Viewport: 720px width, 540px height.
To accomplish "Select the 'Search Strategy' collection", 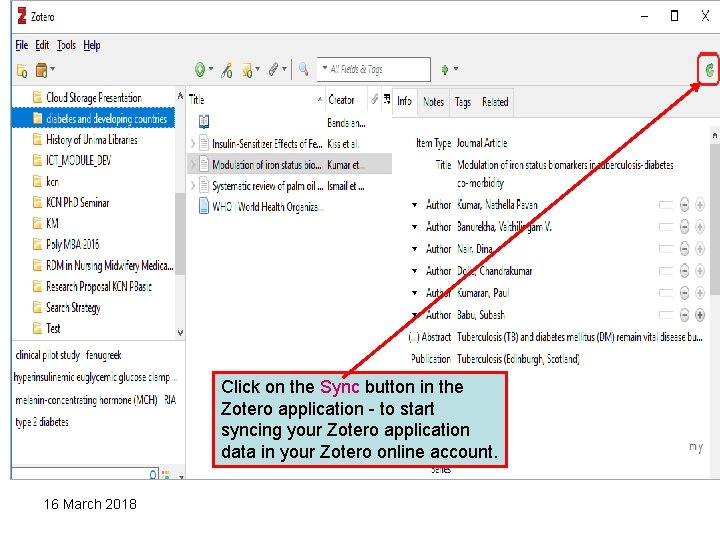I will pyautogui.click(x=73, y=307).
